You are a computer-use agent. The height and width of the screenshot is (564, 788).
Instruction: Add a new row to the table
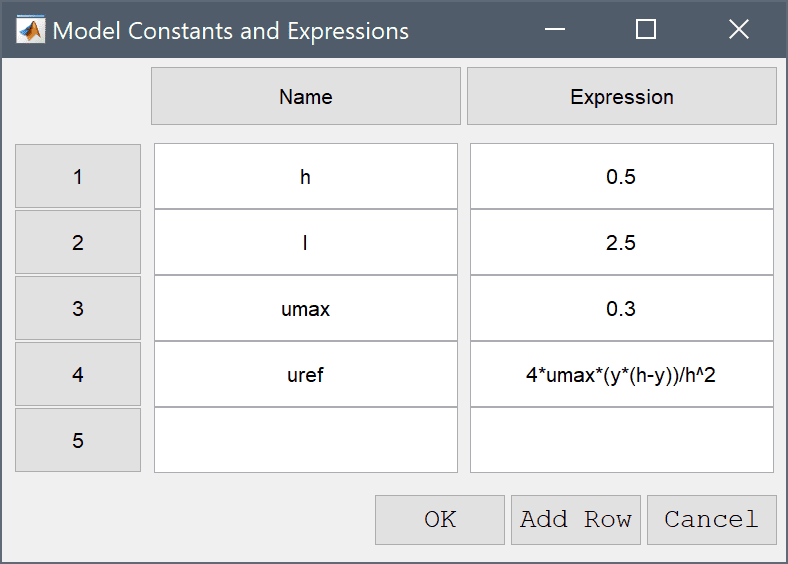click(x=576, y=520)
